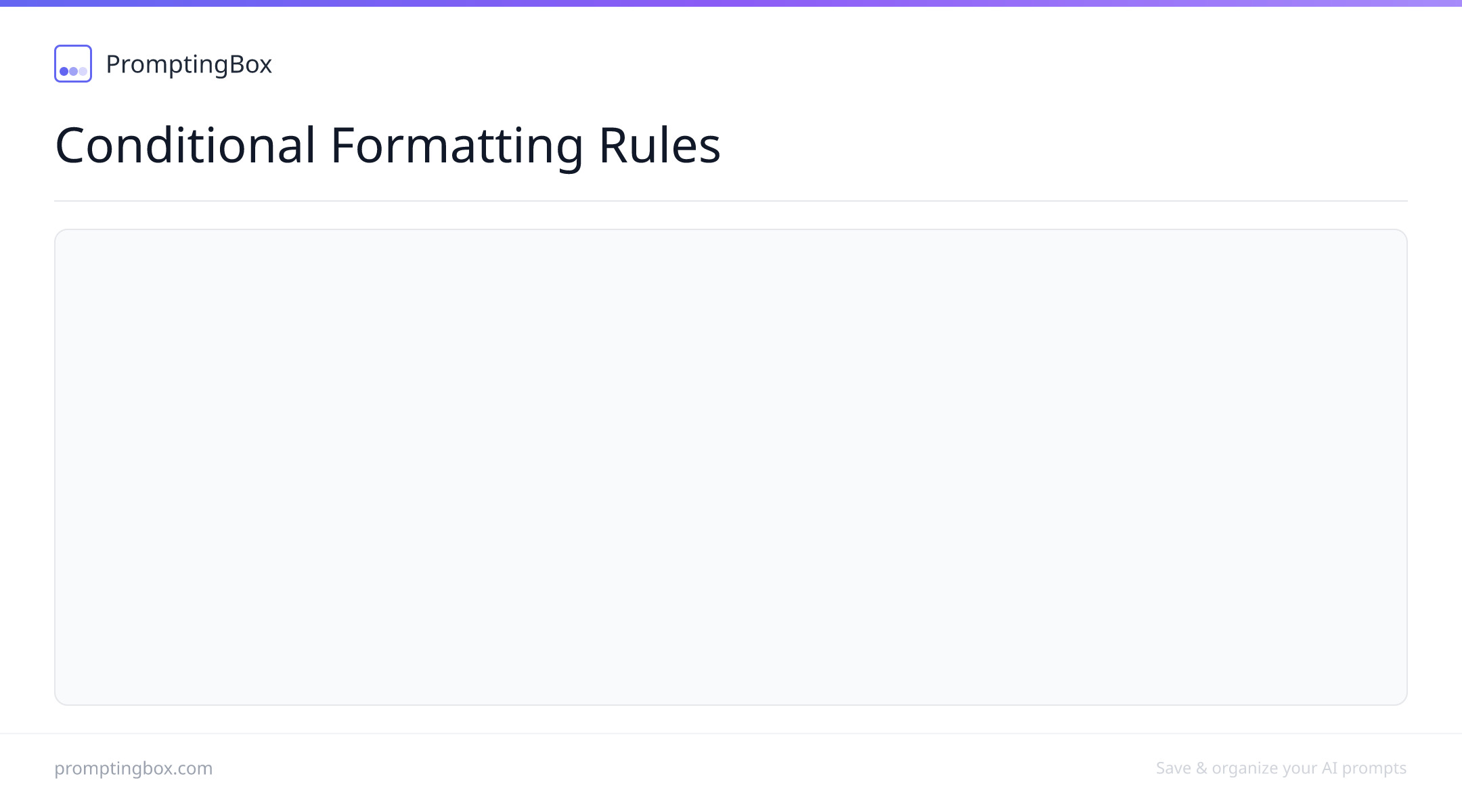Click the darkest purple dot in logo

(x=64, y=71)
